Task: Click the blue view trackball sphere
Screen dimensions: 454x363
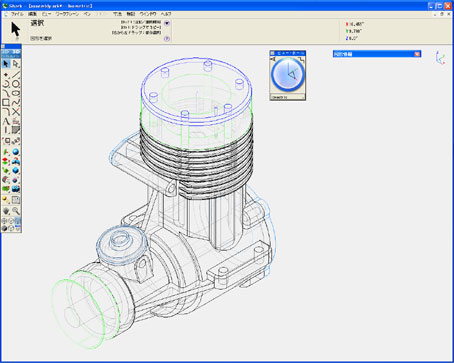Action: pyautogui.click(x=288, y=75)
